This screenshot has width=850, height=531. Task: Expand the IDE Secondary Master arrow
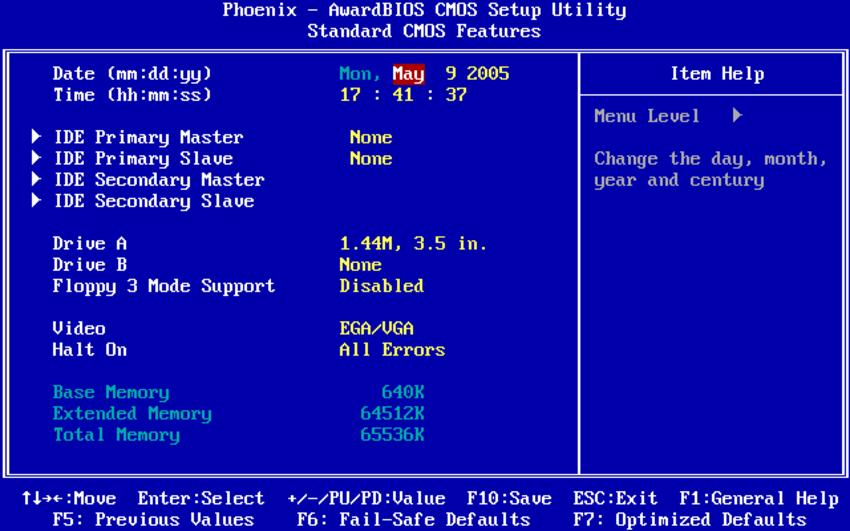pyautogui.click(x=36, y=179)
